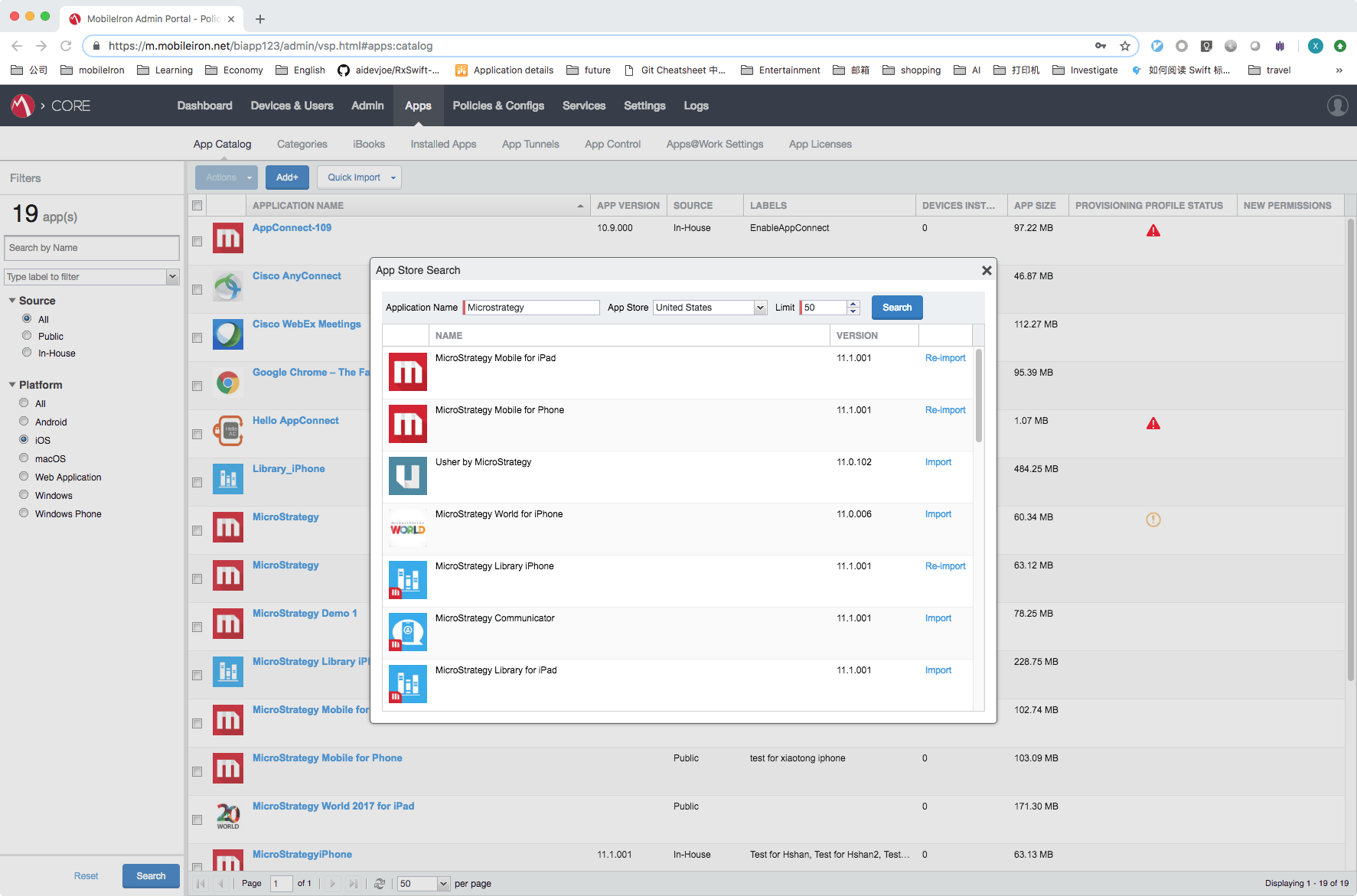
Task: Refresh the app catalog table
Action: (380, 884)
